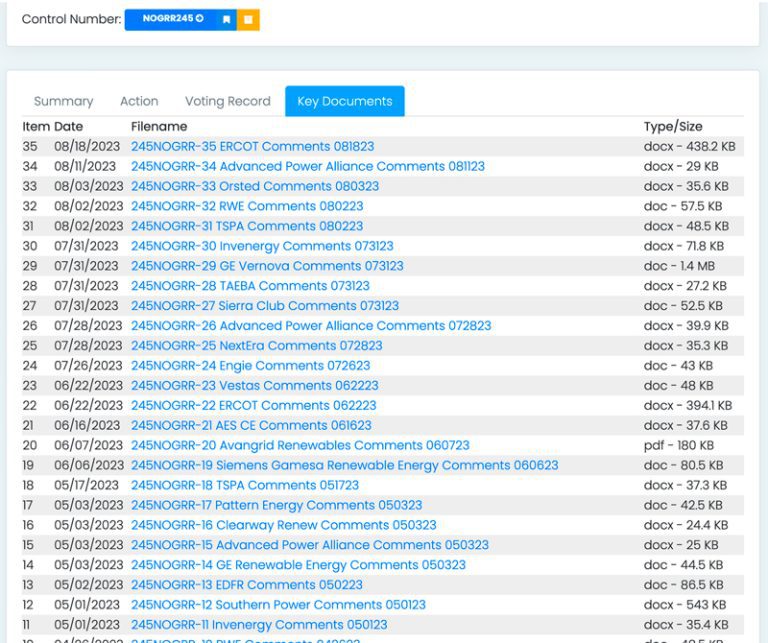Screen dimensions: 768x643
Task: Open the Voting Record tab
Action: coord(228,101)
